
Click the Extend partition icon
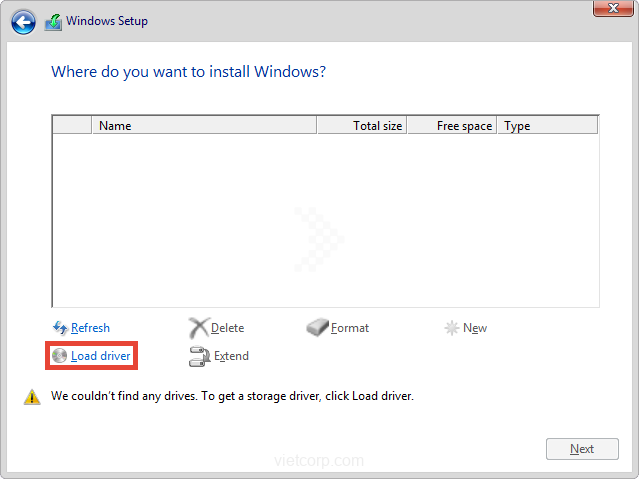(x=198, y=356)
